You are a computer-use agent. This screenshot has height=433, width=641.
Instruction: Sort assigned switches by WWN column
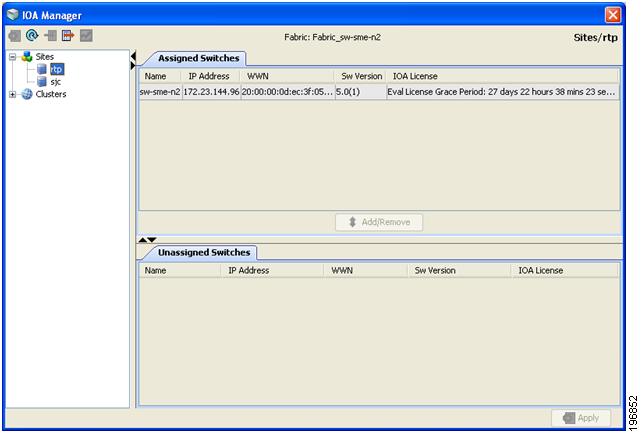pos(287,76)
